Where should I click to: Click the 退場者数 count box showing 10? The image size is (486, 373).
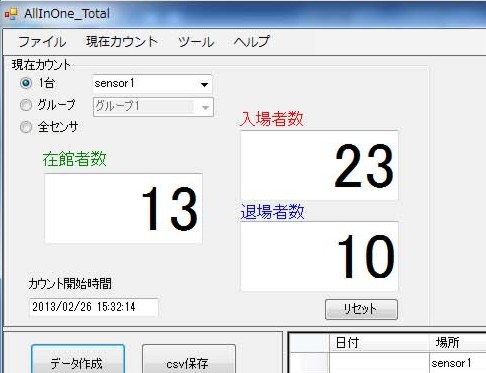point(319,256)
